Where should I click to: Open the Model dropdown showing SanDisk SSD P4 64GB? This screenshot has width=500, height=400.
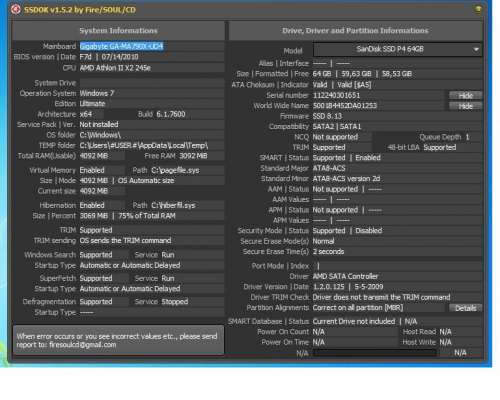398,49
